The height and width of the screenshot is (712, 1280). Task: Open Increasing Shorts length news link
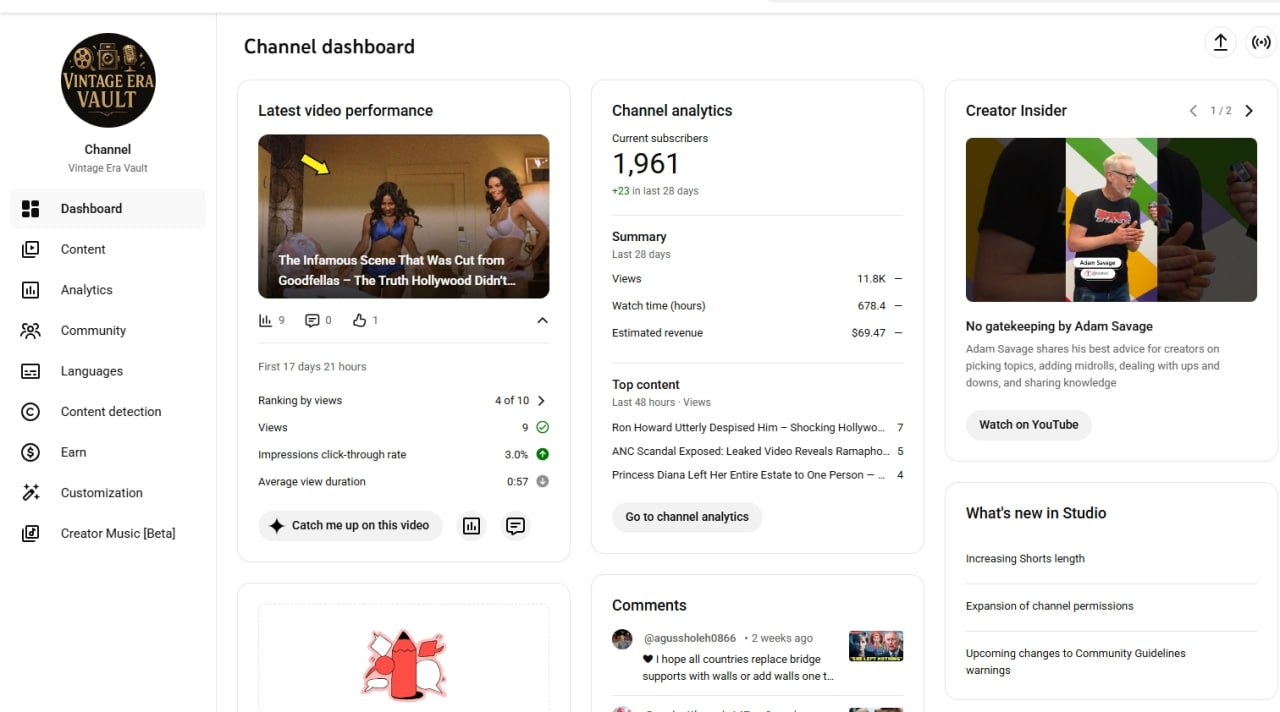[x=1025, y=559]
